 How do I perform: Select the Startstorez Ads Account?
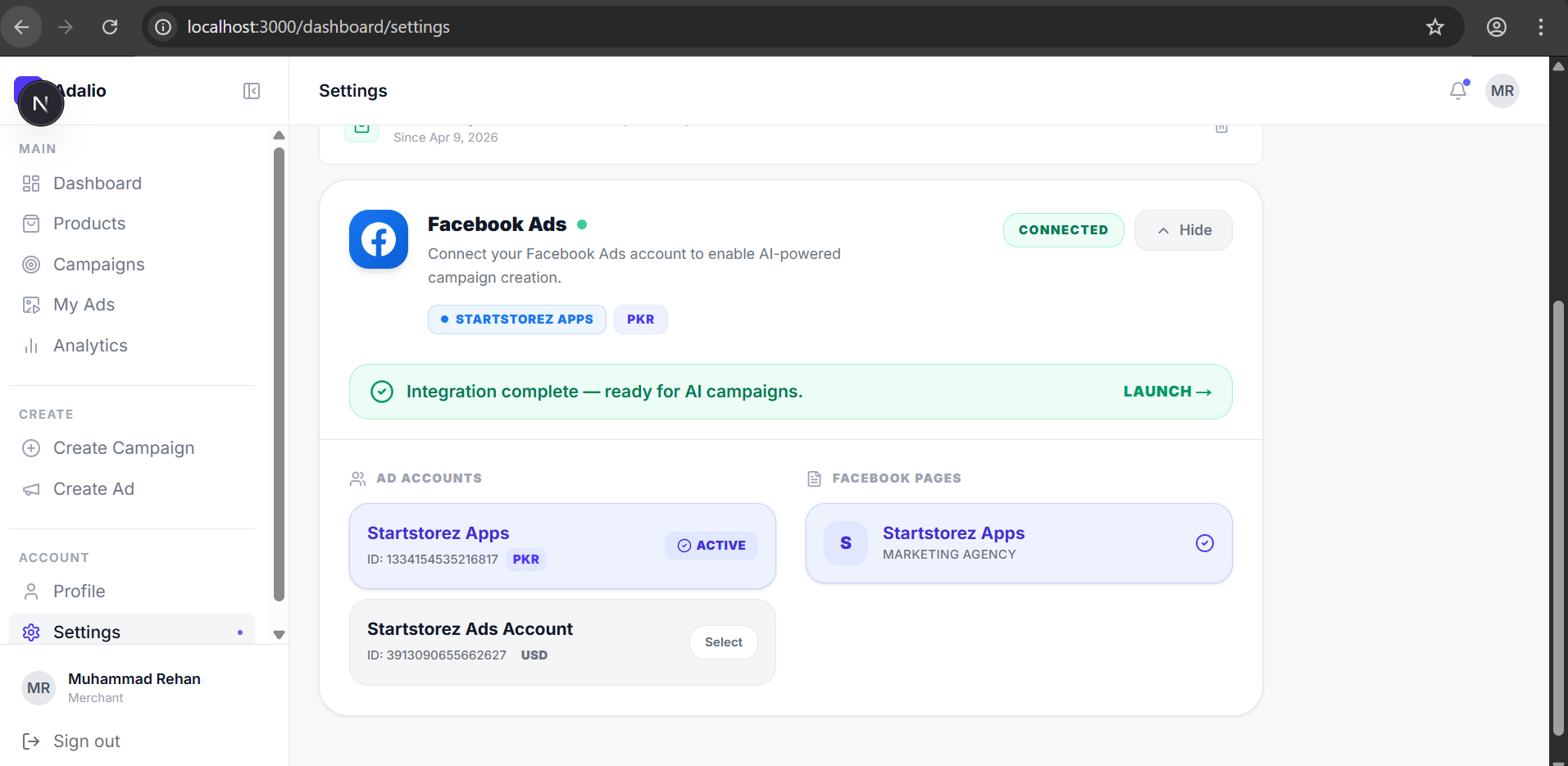724,642
